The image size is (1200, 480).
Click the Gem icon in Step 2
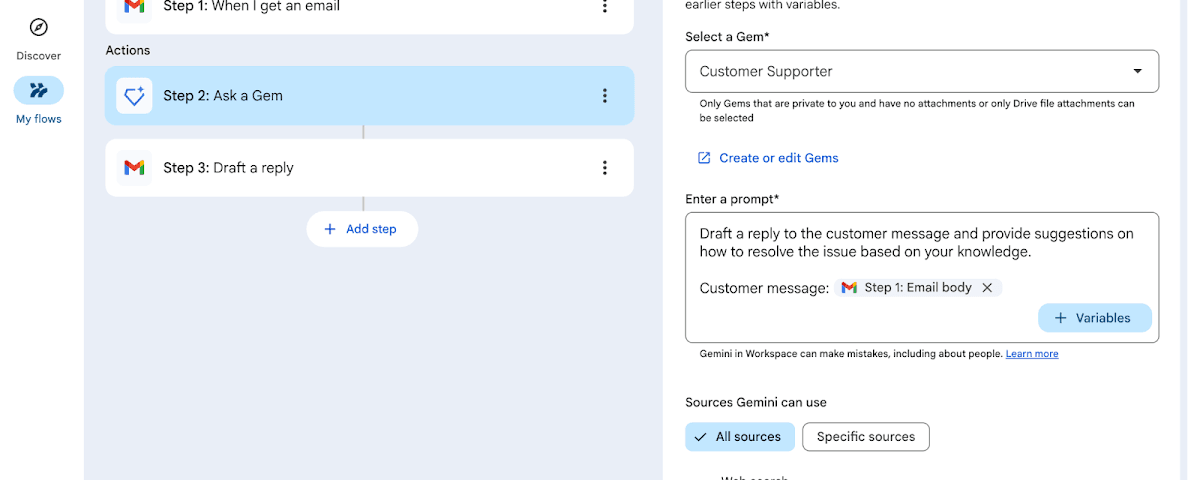click(x=134, y=96)
